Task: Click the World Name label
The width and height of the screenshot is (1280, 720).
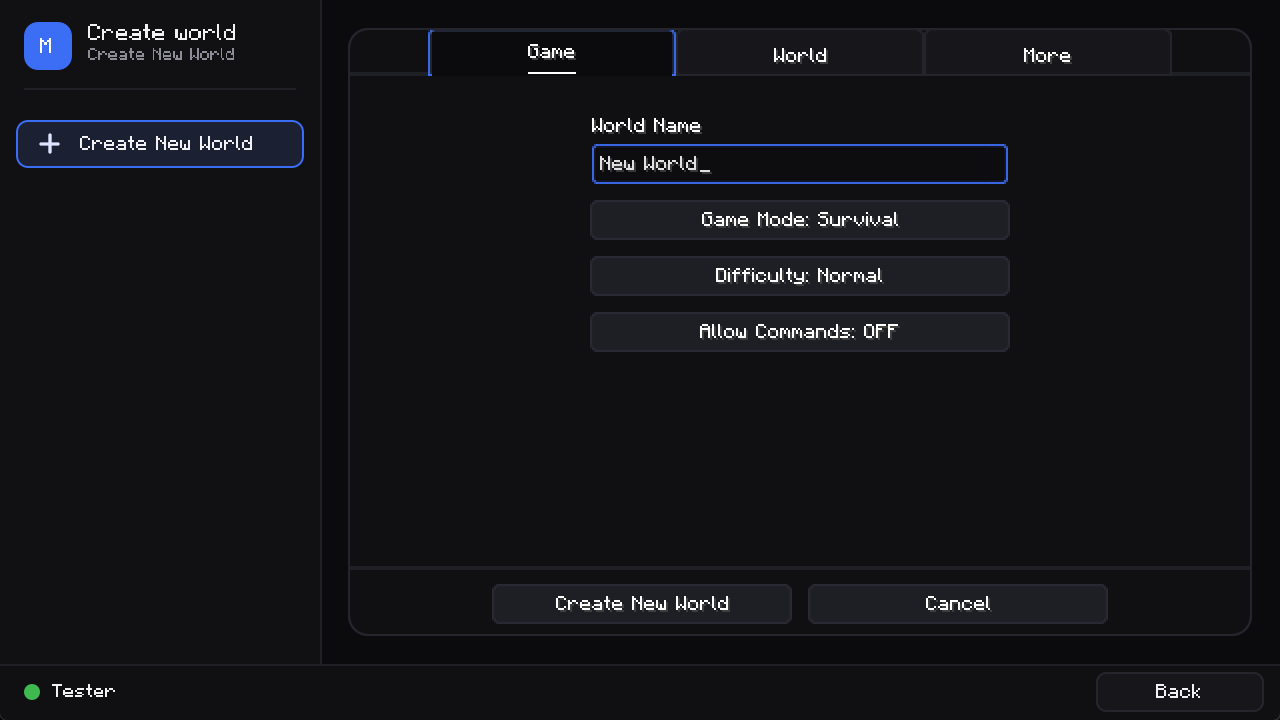Action: [646, 126]
